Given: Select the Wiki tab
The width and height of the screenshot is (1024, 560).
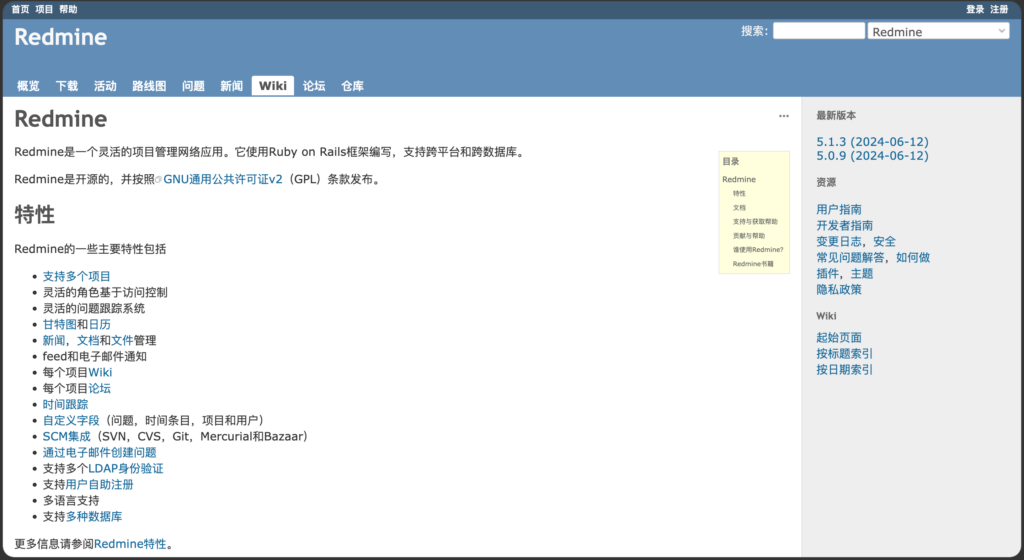Looking at the screenshot, I should [273, 86].
